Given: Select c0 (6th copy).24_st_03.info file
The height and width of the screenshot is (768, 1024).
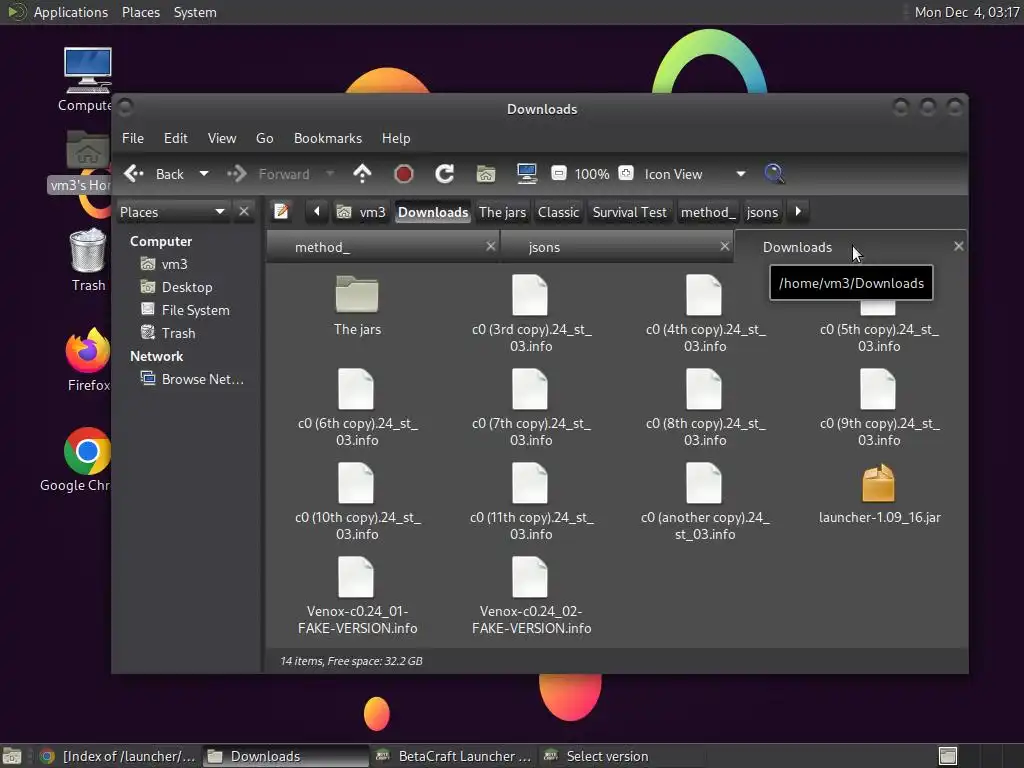Looking at the screenshot, I should (x=356, y=389).
